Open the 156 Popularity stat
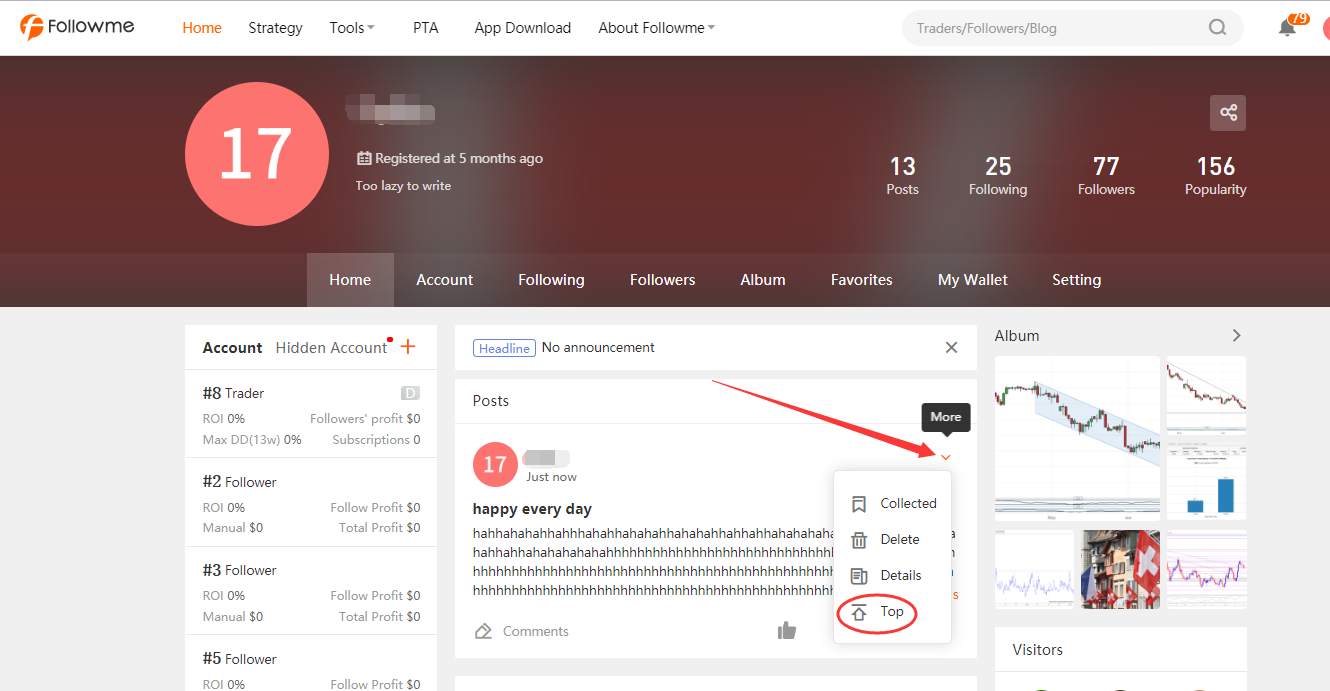Image resolution: width=1330 pixels, height=691 pixels. [x=1216, y=175]
